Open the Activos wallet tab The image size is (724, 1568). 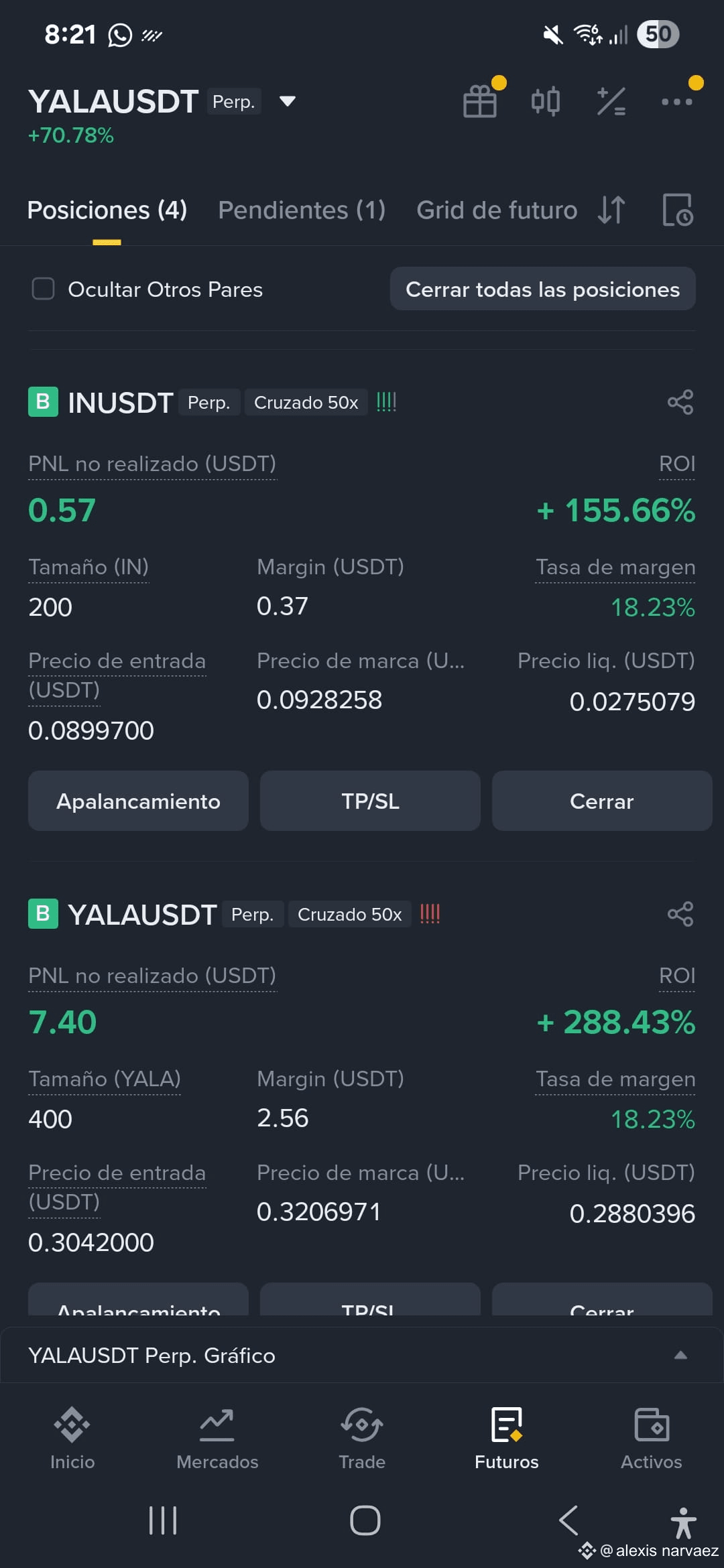click(x=651, y=1439)
